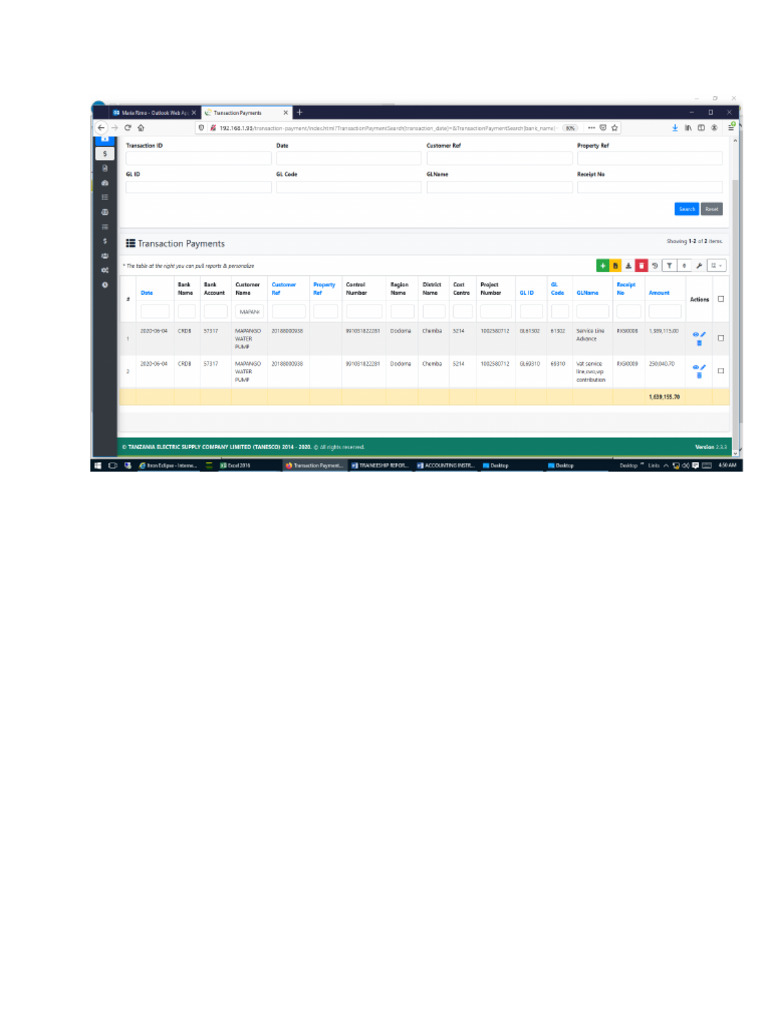This screenshot has width=768, height=1024.
Task: Click the taskbar clock showing 4:50 AM
Action: 727,466
